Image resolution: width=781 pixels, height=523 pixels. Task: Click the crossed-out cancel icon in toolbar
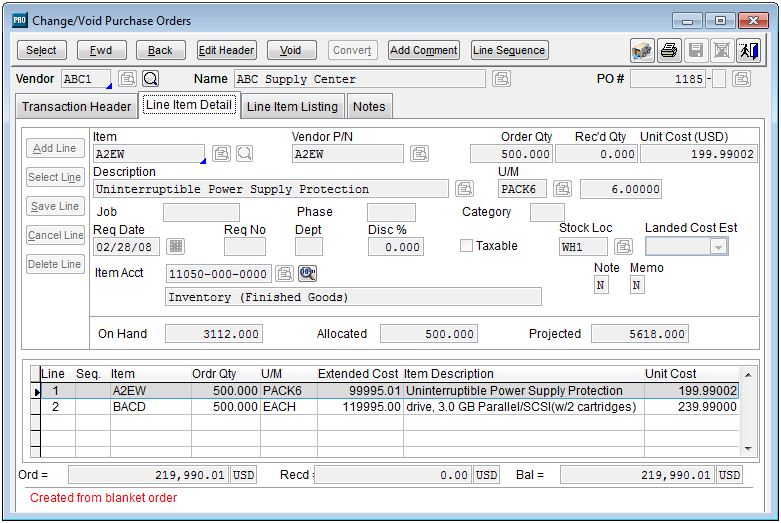coord(722,50)
